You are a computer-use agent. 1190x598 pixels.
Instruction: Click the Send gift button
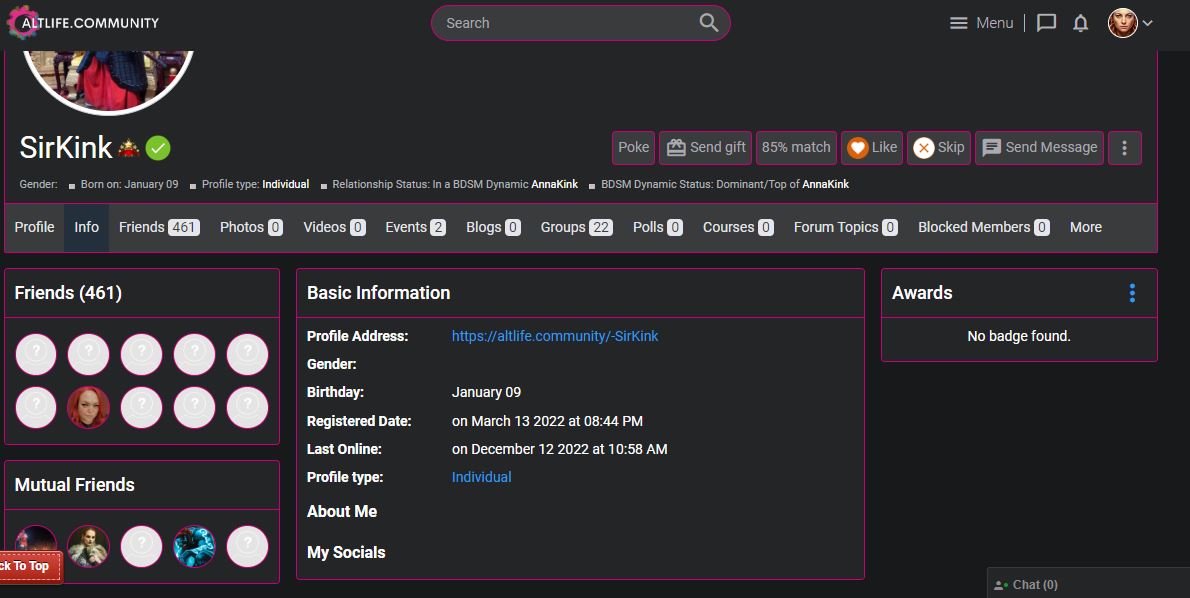coord(705,148)
